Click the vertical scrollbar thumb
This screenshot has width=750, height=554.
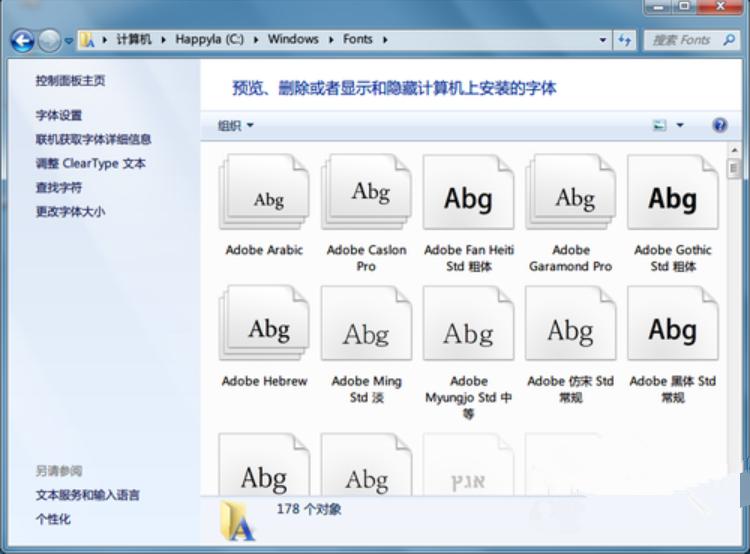(734, 169)
